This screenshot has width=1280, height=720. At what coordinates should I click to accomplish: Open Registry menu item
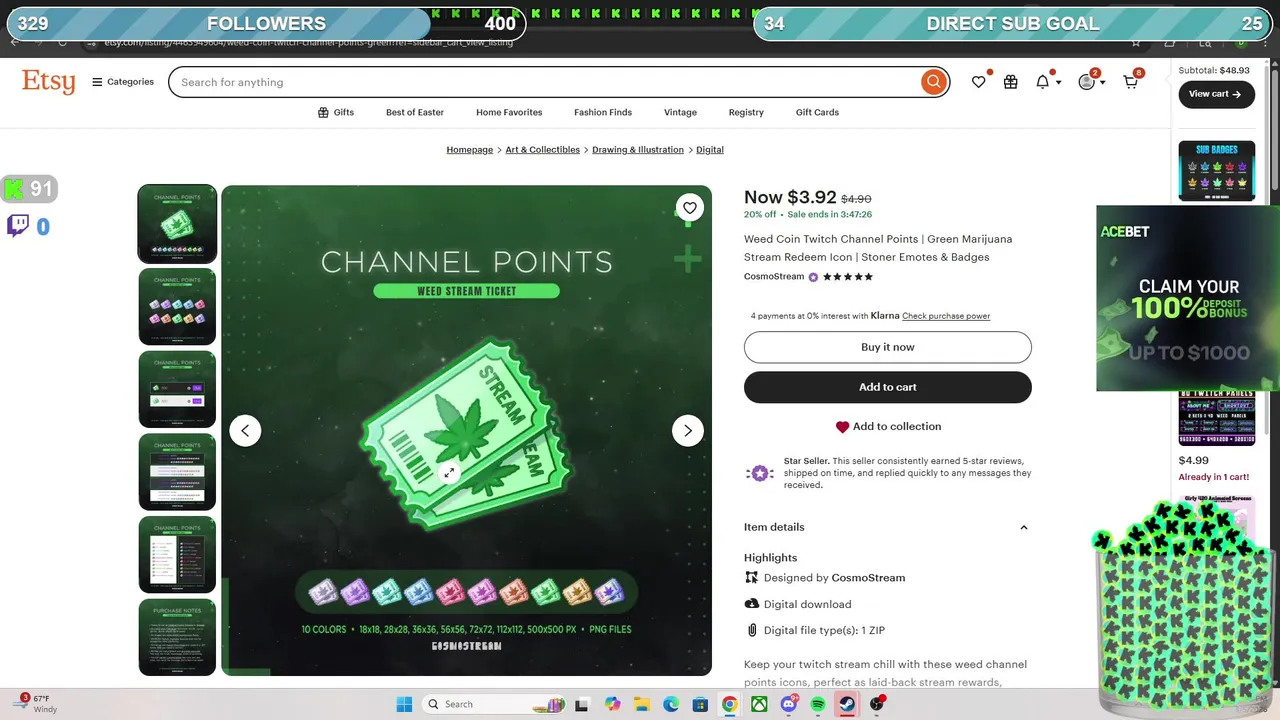(x=746, y=112)
